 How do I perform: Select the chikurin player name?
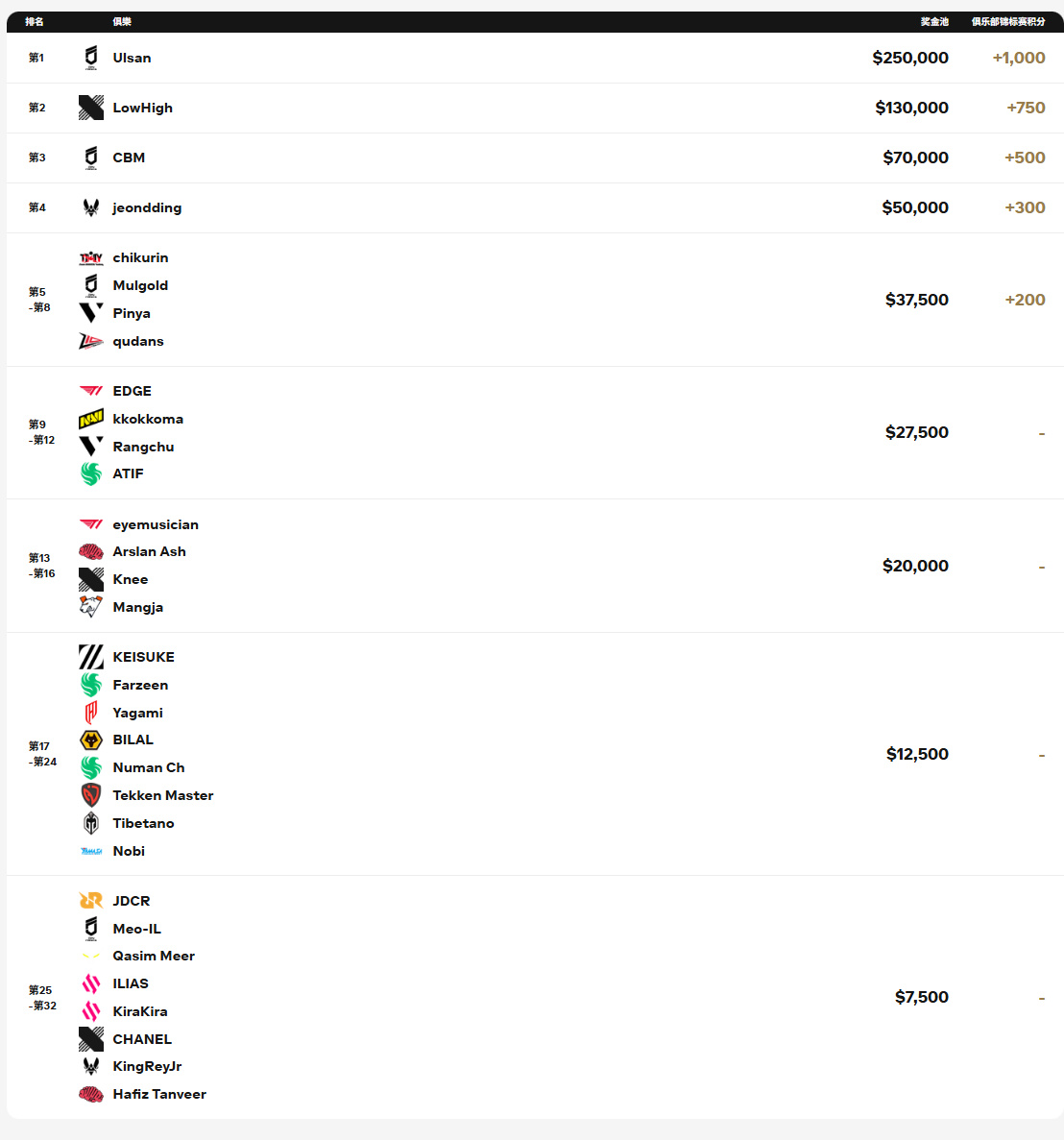140,257
